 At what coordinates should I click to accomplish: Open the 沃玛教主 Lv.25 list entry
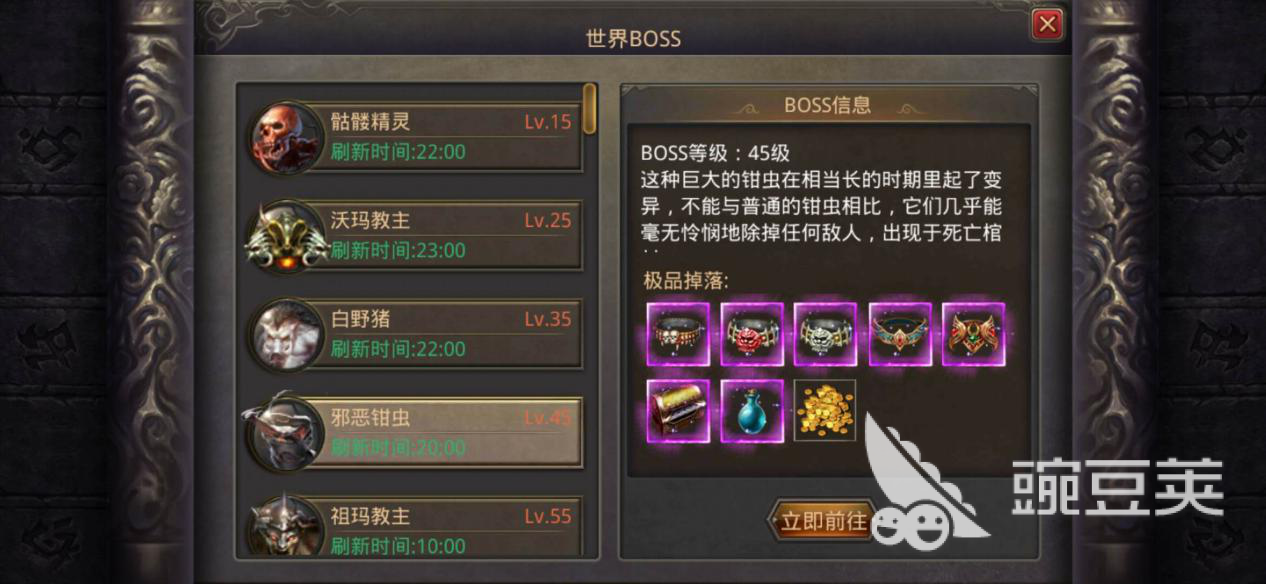click(x=416, y=235)
